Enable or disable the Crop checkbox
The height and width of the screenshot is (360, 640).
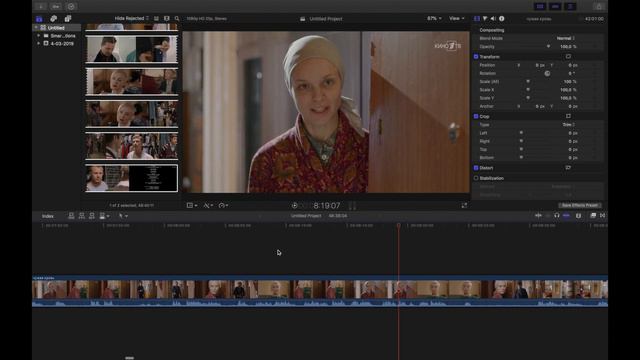(x=476, y=116)
